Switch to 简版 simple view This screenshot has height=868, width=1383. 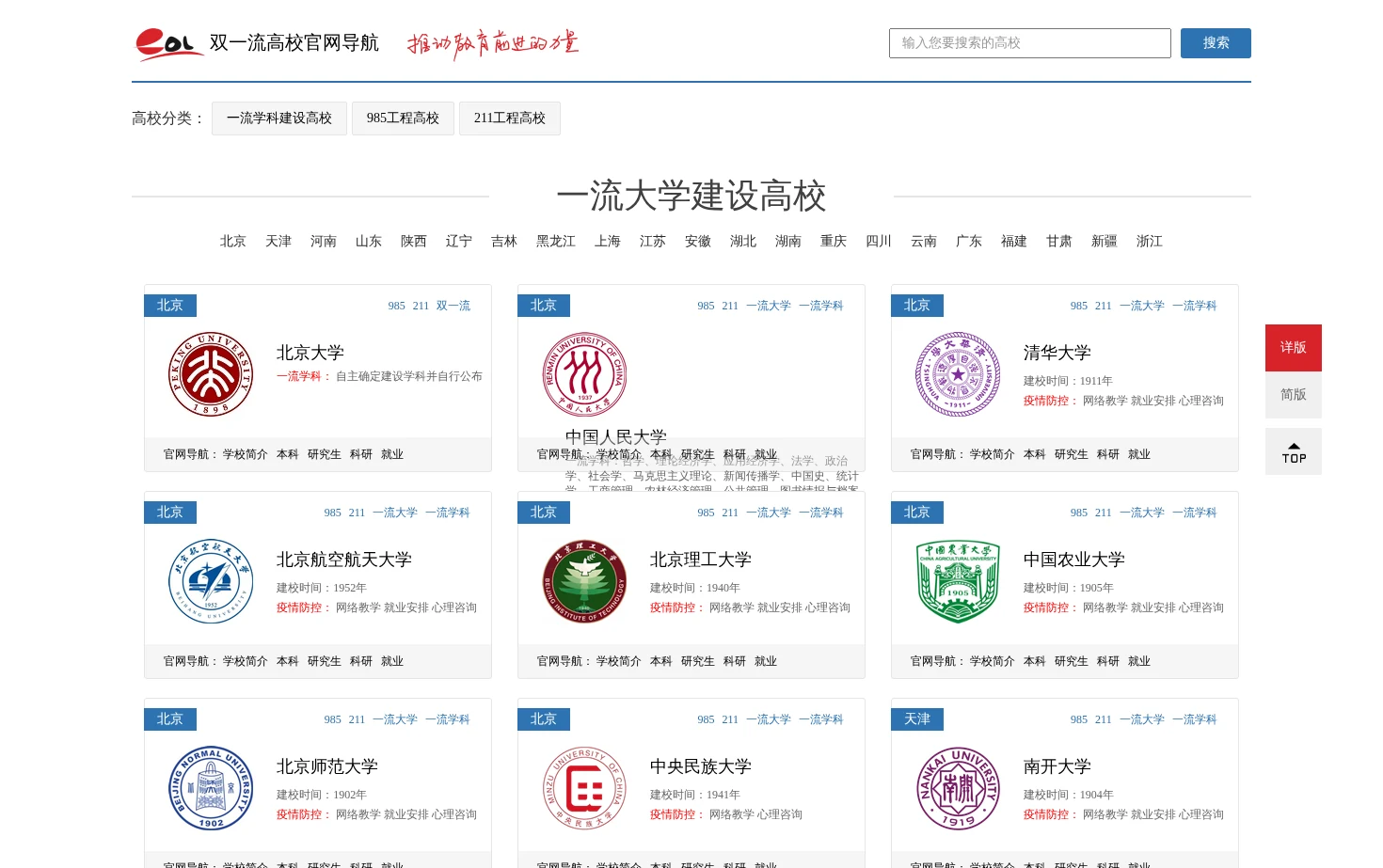point(1294,395)
